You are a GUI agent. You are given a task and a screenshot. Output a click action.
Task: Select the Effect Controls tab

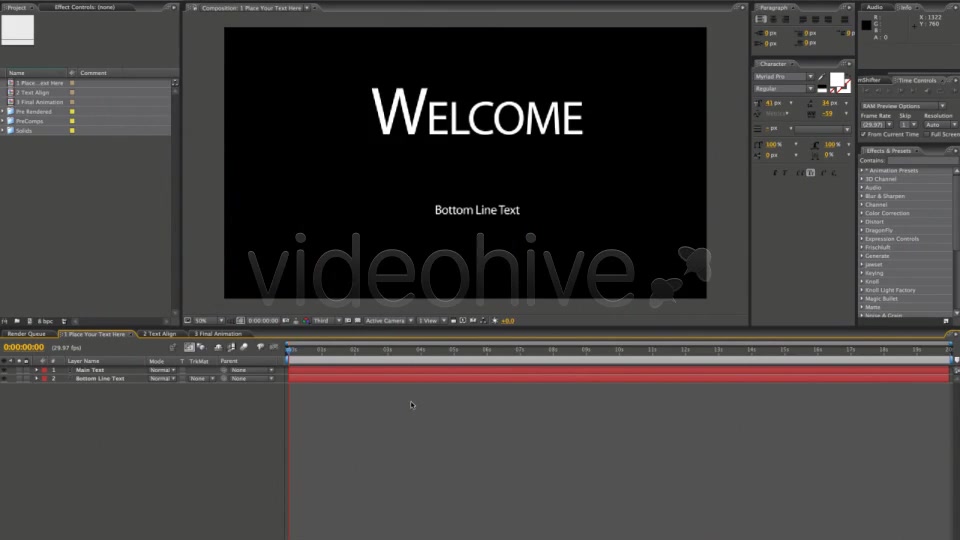(x=84, y=7)
